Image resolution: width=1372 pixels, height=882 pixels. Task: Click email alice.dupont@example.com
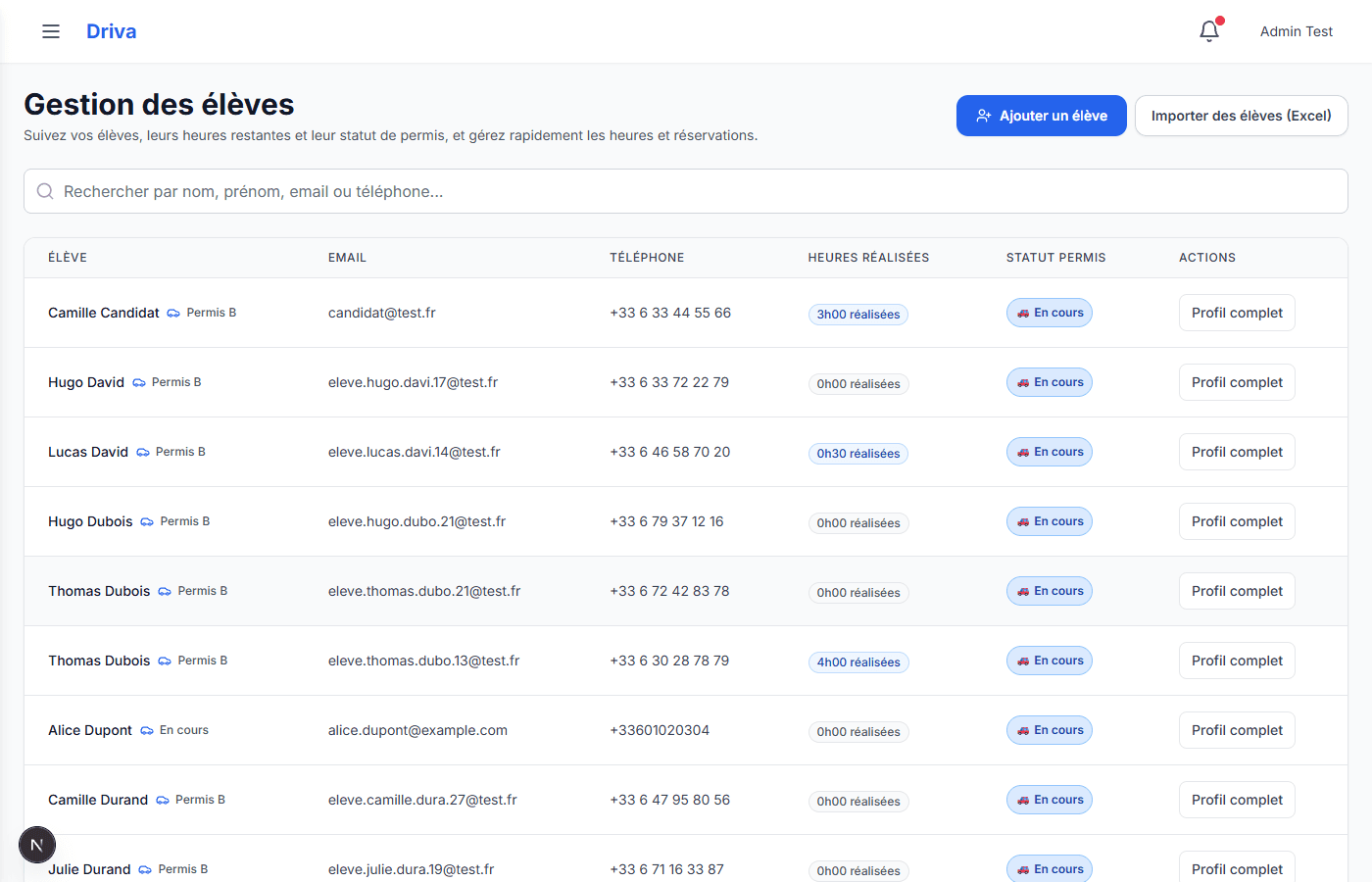click(417, 730)
